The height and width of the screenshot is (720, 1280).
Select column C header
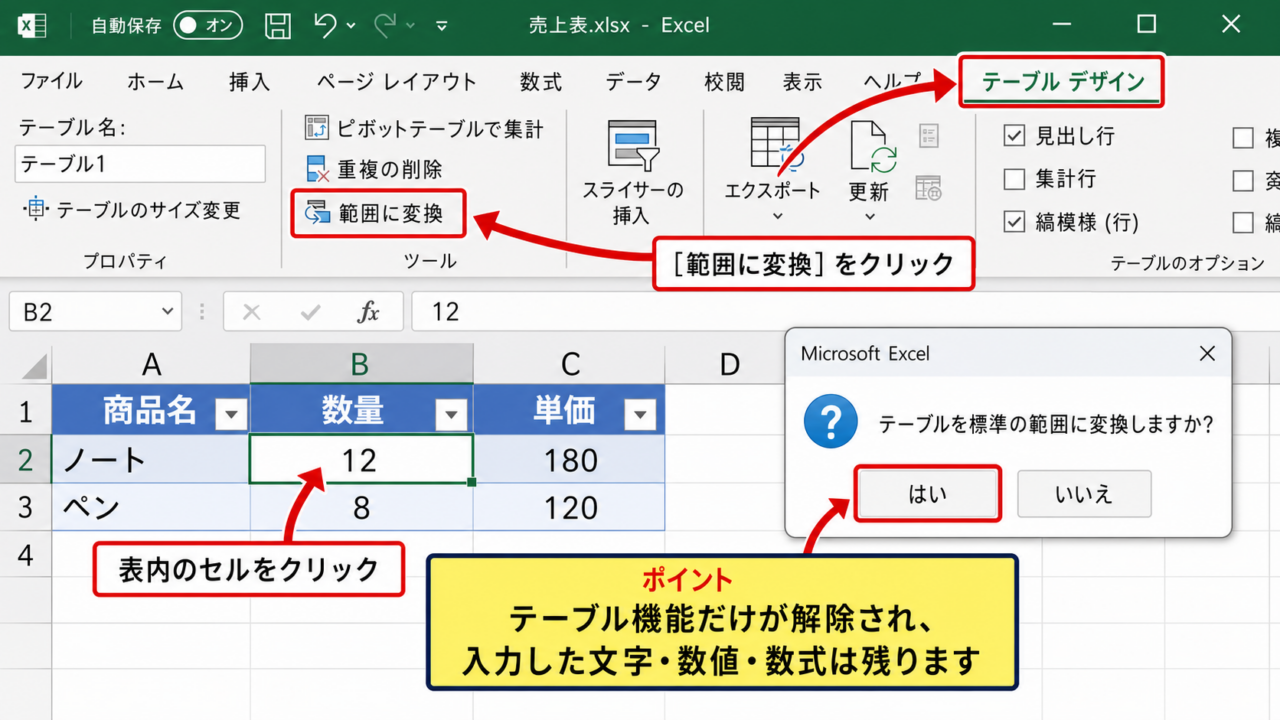coord(570,363)
